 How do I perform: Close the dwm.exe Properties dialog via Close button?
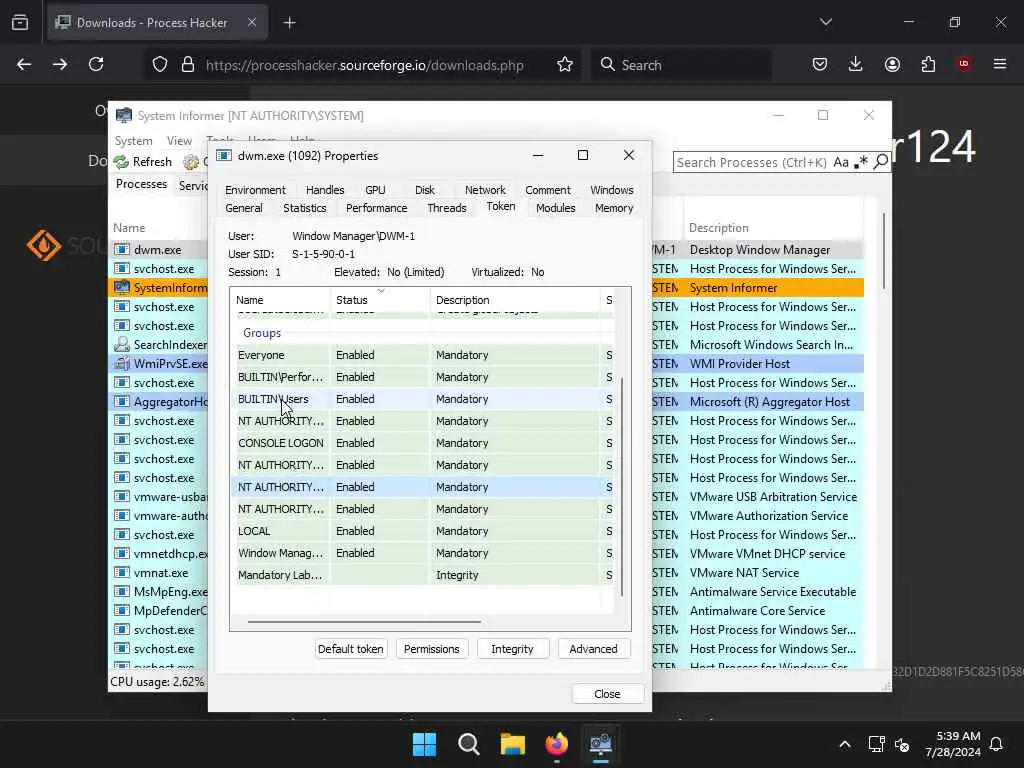(x=607, y=694)
